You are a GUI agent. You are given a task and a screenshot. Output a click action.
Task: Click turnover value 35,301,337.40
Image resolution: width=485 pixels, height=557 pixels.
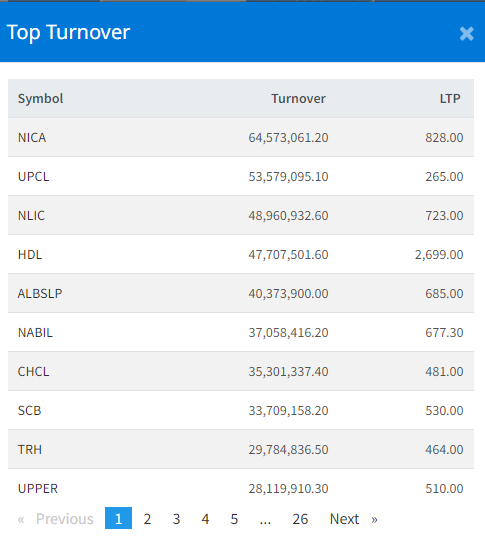288,372
